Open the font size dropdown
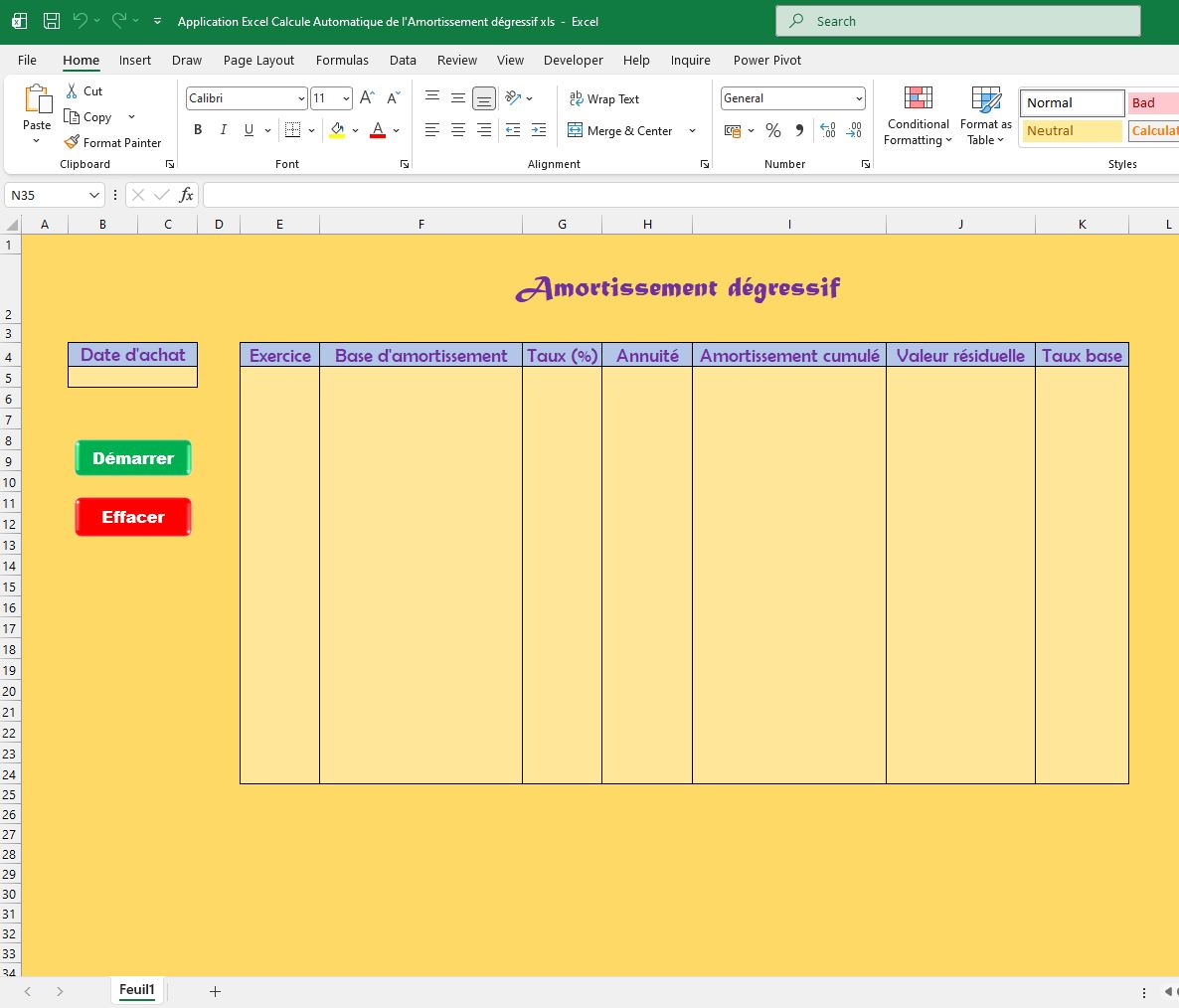 [x=346, y=98]
